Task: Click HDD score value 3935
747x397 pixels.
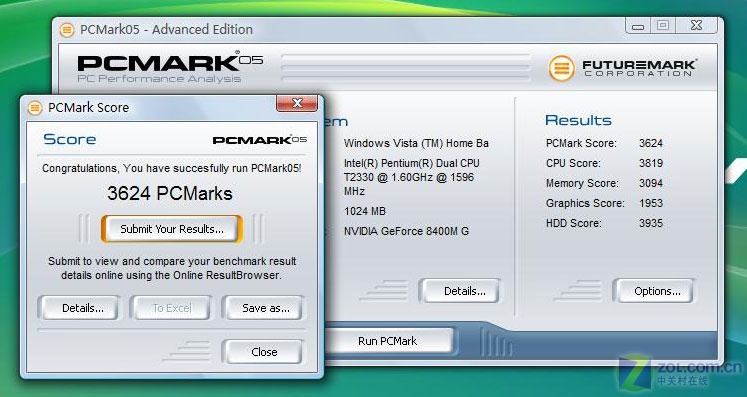Action: (651, 224)
